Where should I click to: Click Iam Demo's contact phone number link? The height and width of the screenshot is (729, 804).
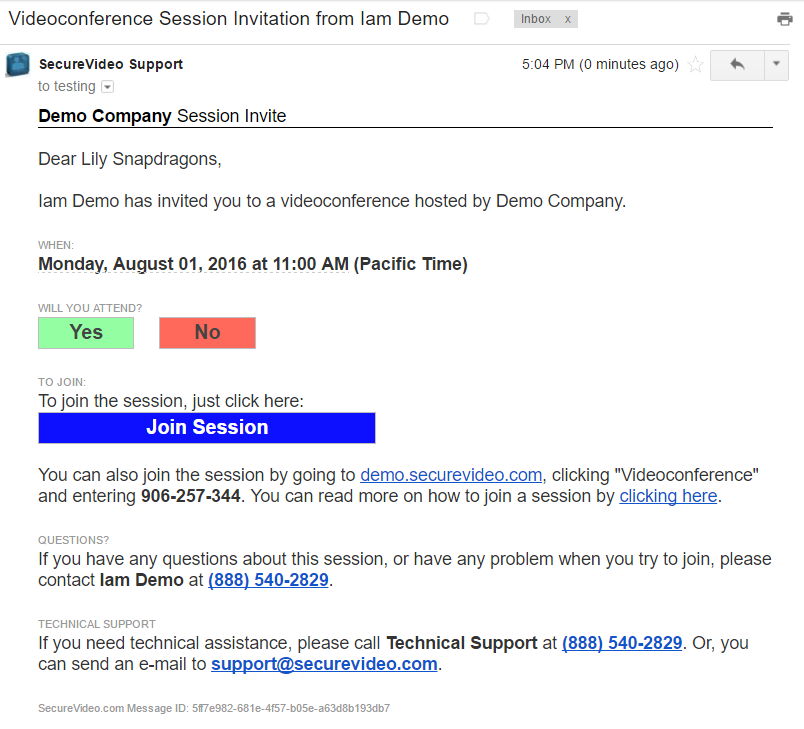pos(268,580)
